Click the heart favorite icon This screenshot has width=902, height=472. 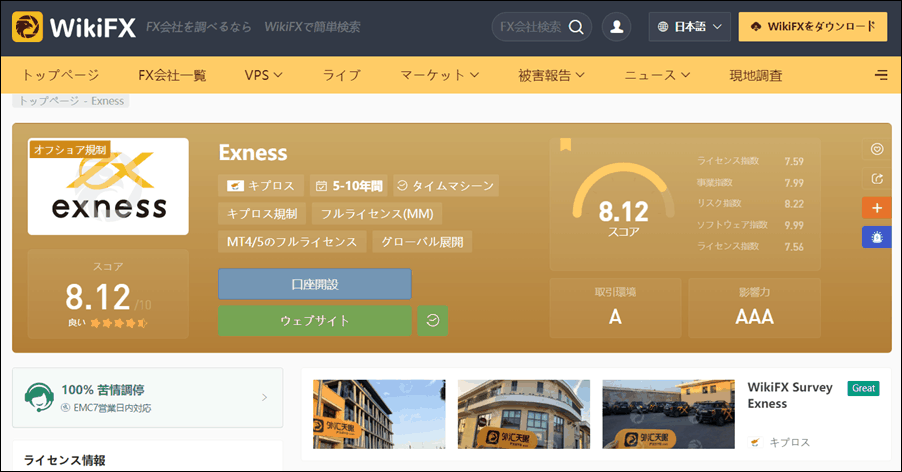pyautogui.click(x=877, y=150)
